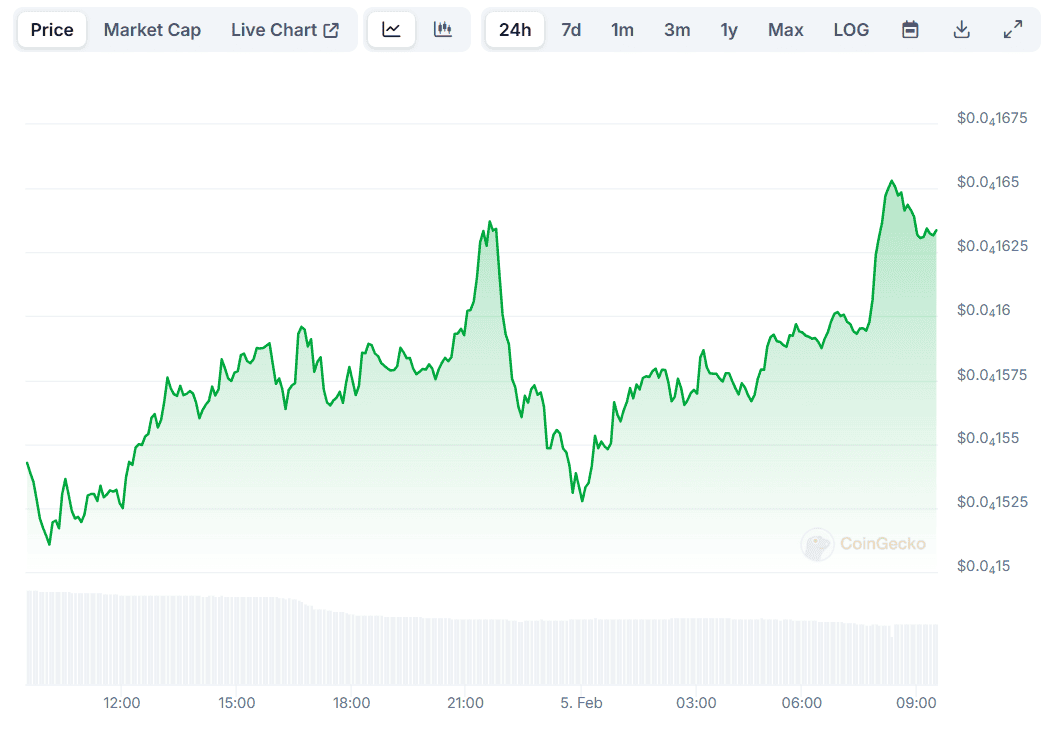Choose the 1m time range

[622, 30]
